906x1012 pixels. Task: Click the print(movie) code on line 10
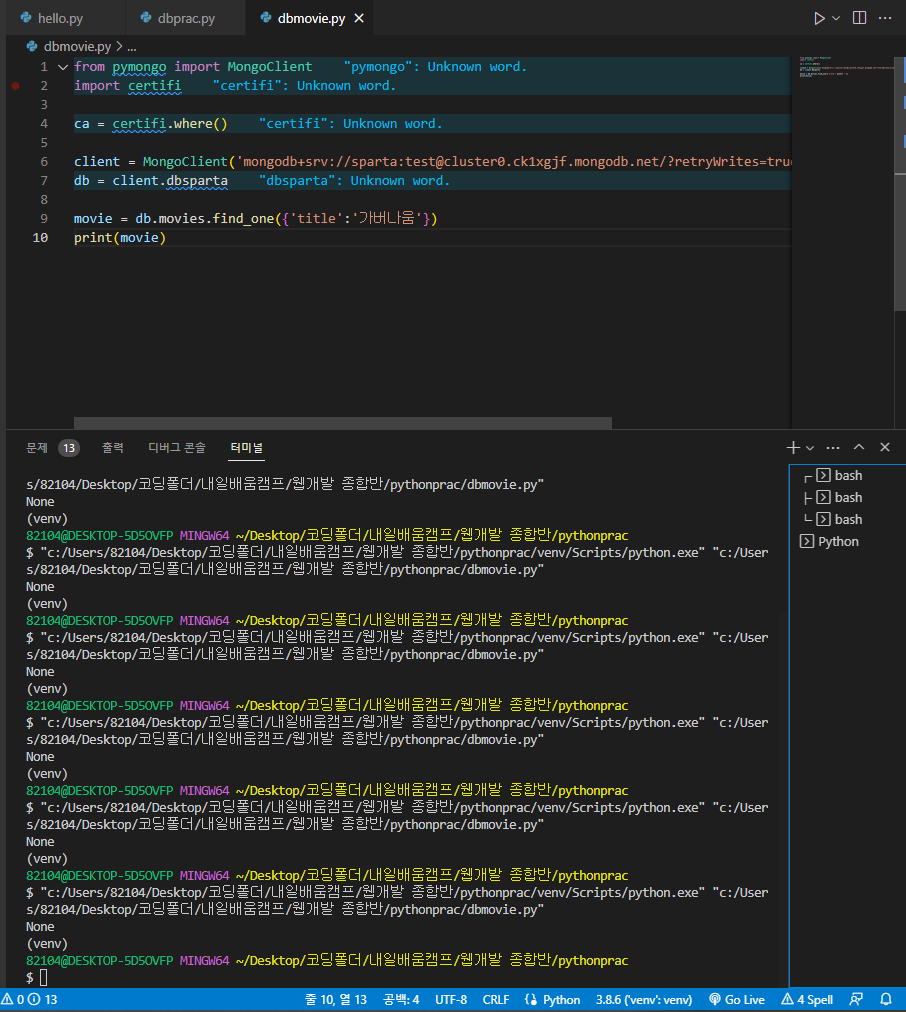(120, 238)
